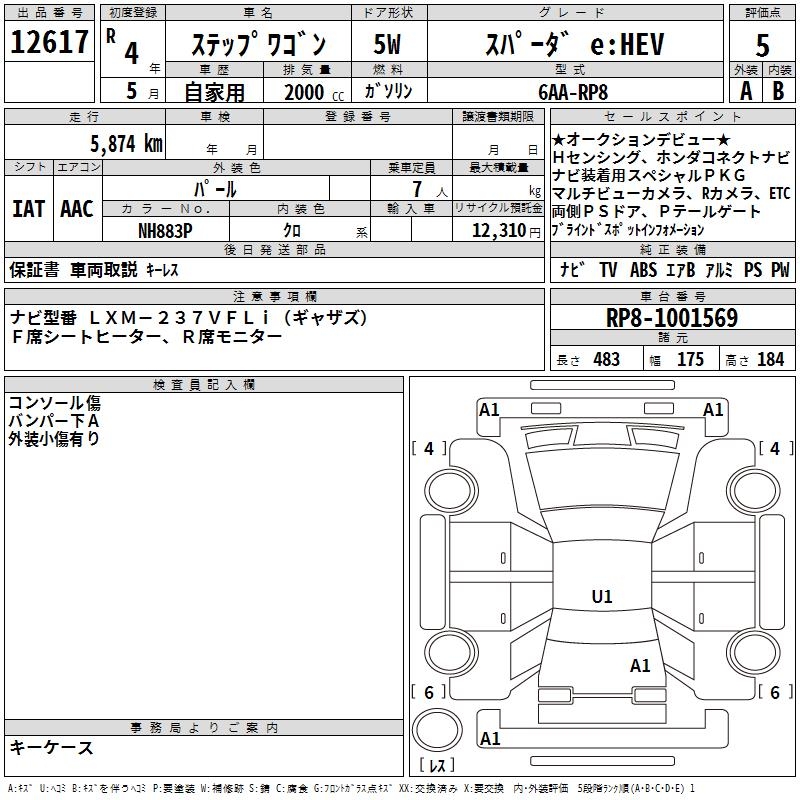Click the キーレス item
800x800 pixels.
pyautogui.click(x=162, y=270)
